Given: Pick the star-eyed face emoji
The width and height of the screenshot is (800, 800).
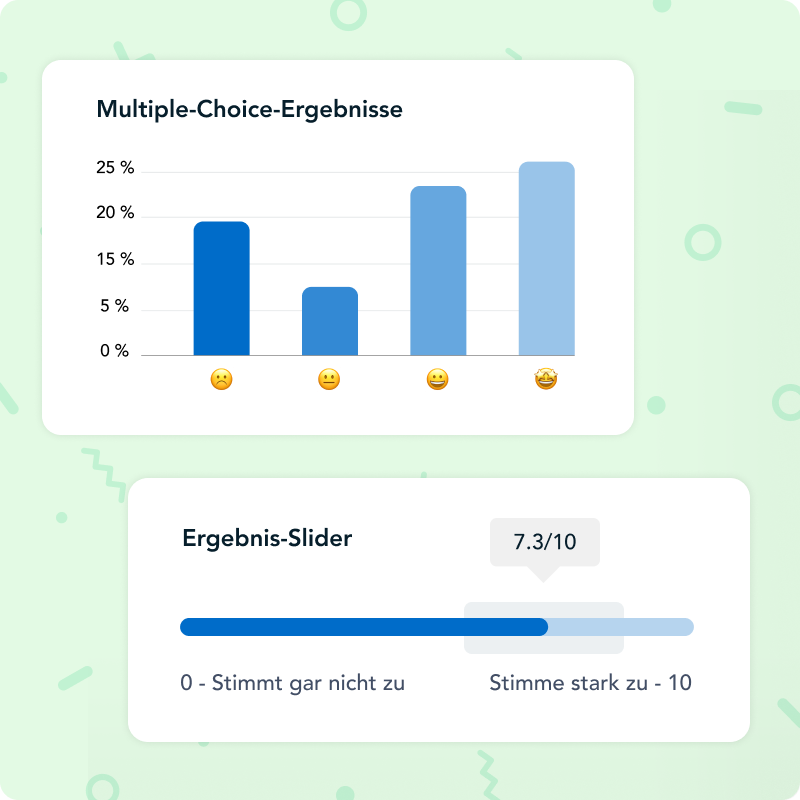Looking at the screenshot, I should 546,380.
